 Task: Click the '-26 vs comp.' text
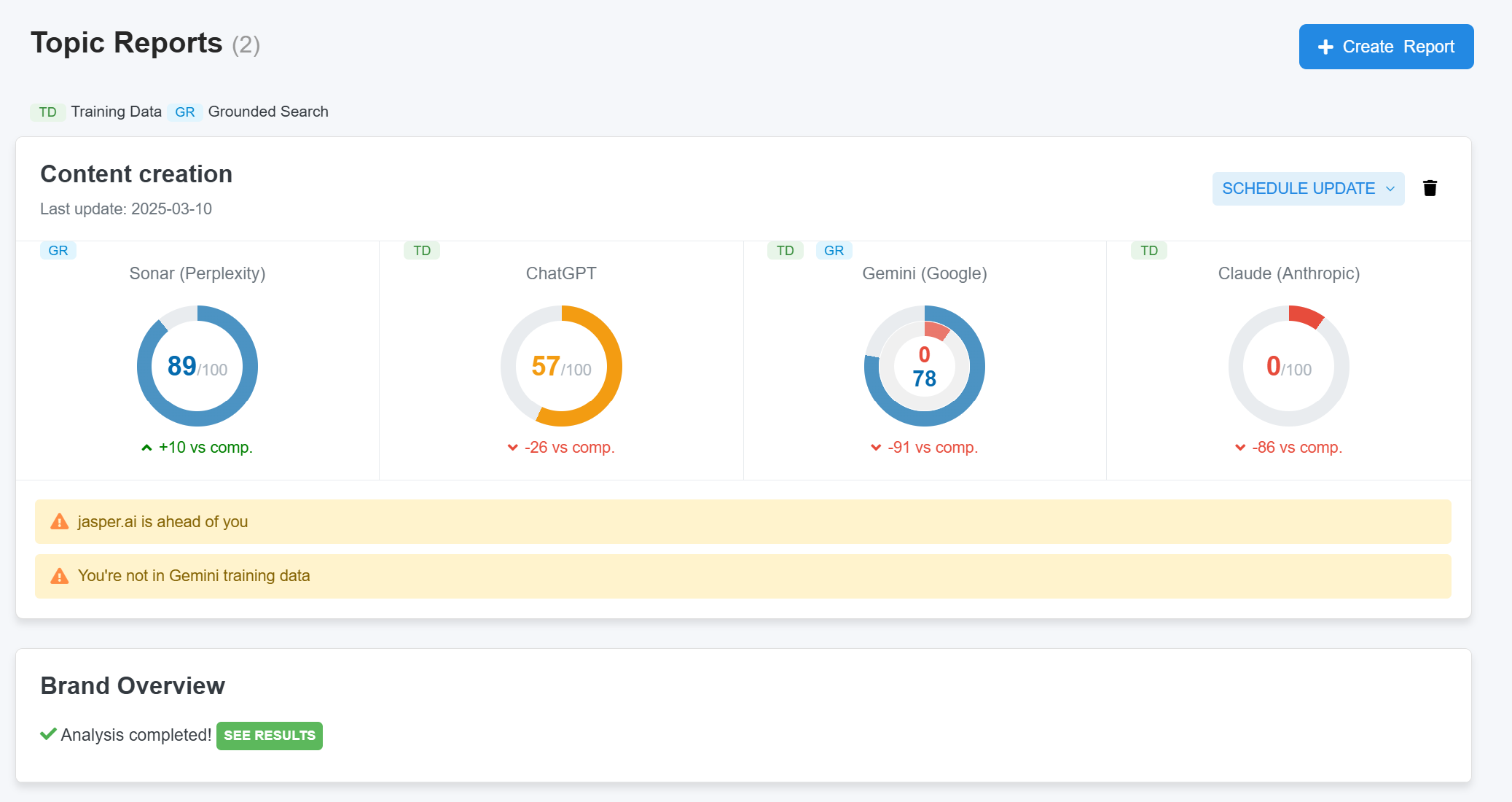[570, 448]
